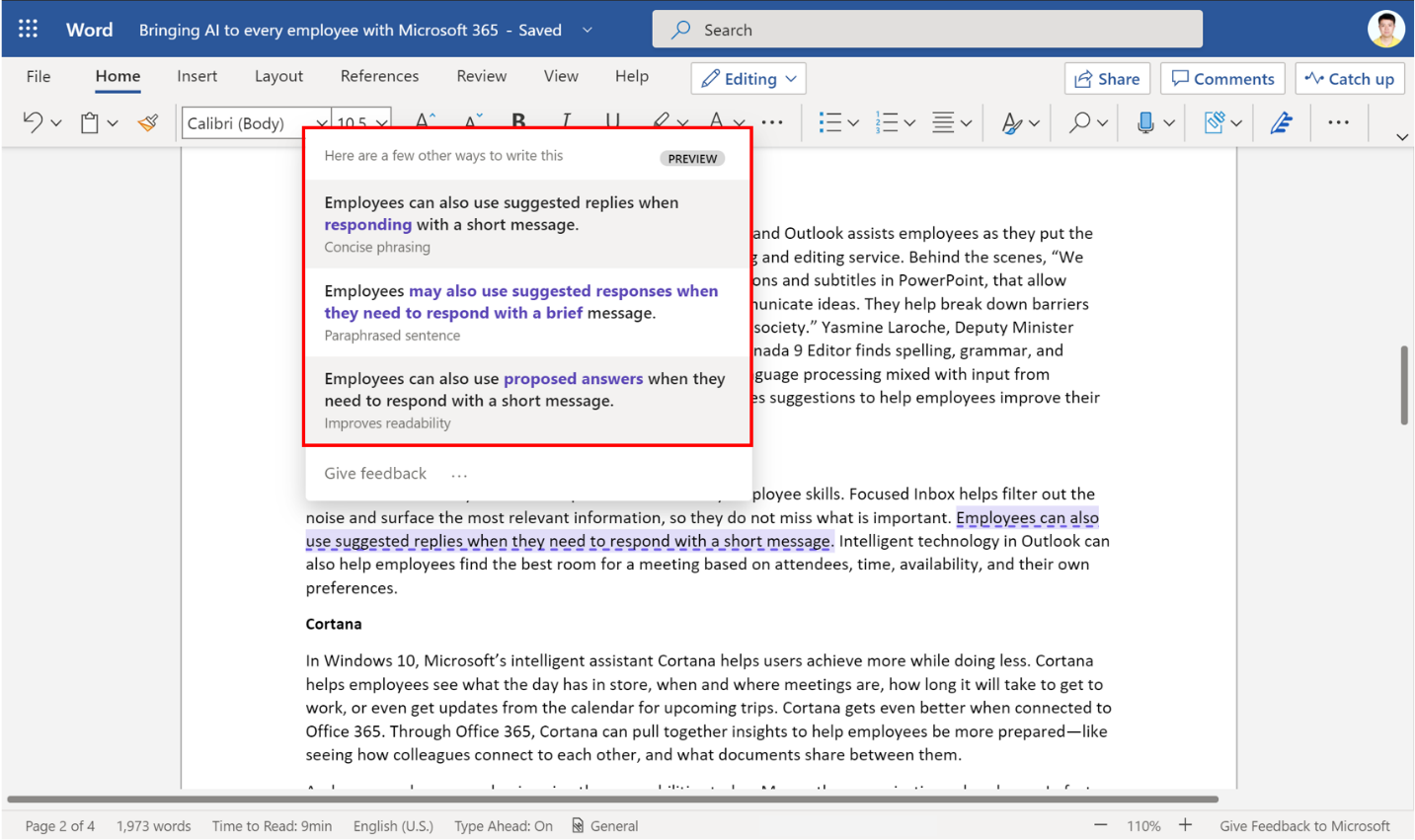Image resolution: width=1415 pixels, height=840 pixels.
Task: Apply a bulleted list
Action: [x=831, y=121]
